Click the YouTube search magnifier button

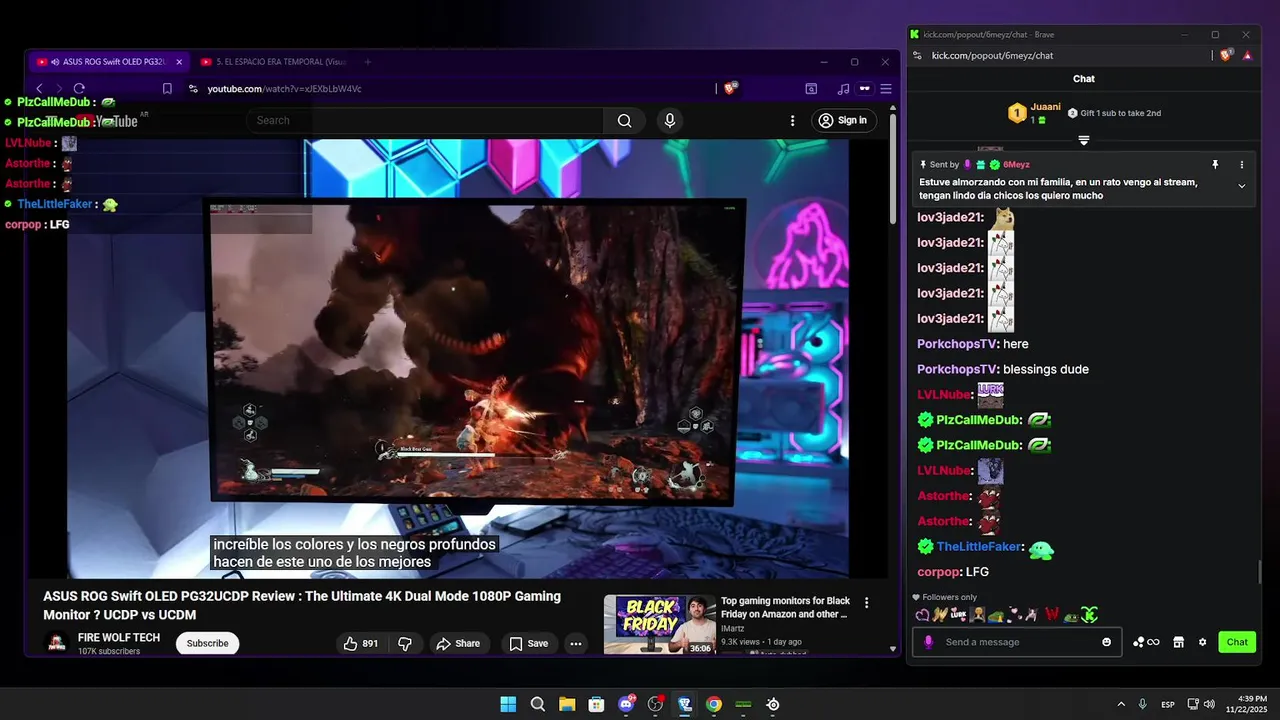624,120
